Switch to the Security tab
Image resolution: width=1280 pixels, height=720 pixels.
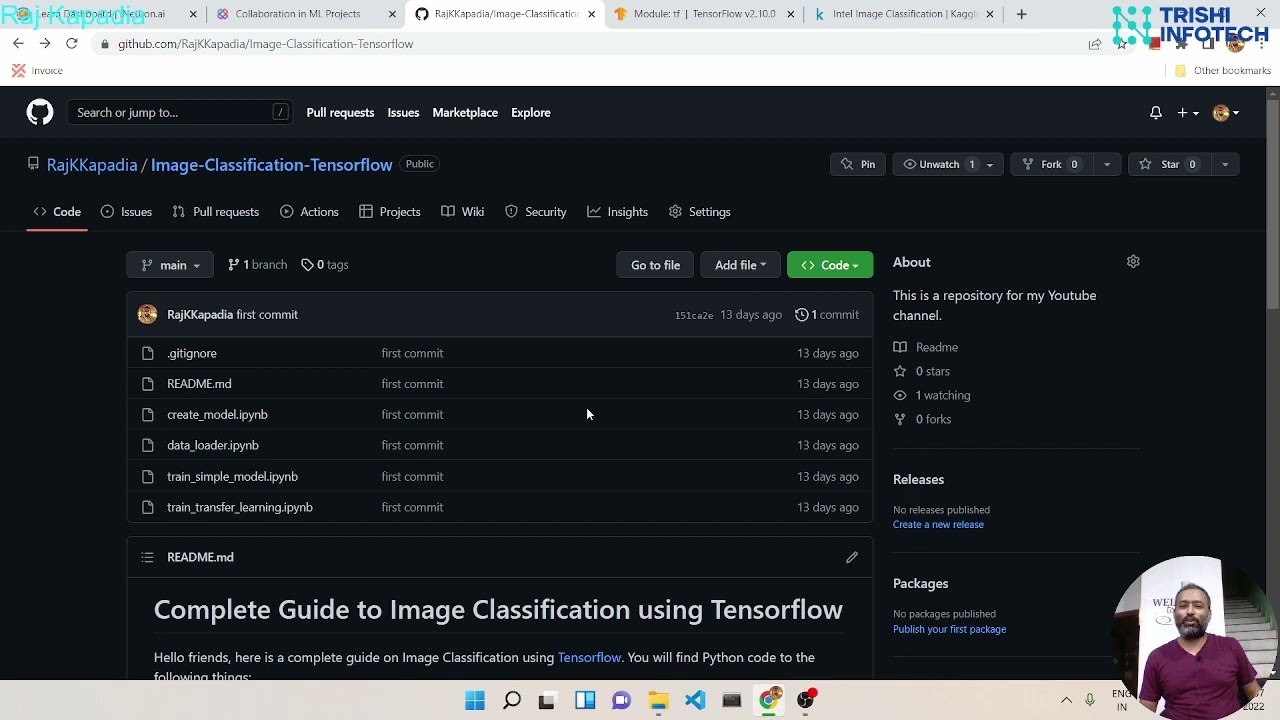pyautogui.click(x=536, y=212)
